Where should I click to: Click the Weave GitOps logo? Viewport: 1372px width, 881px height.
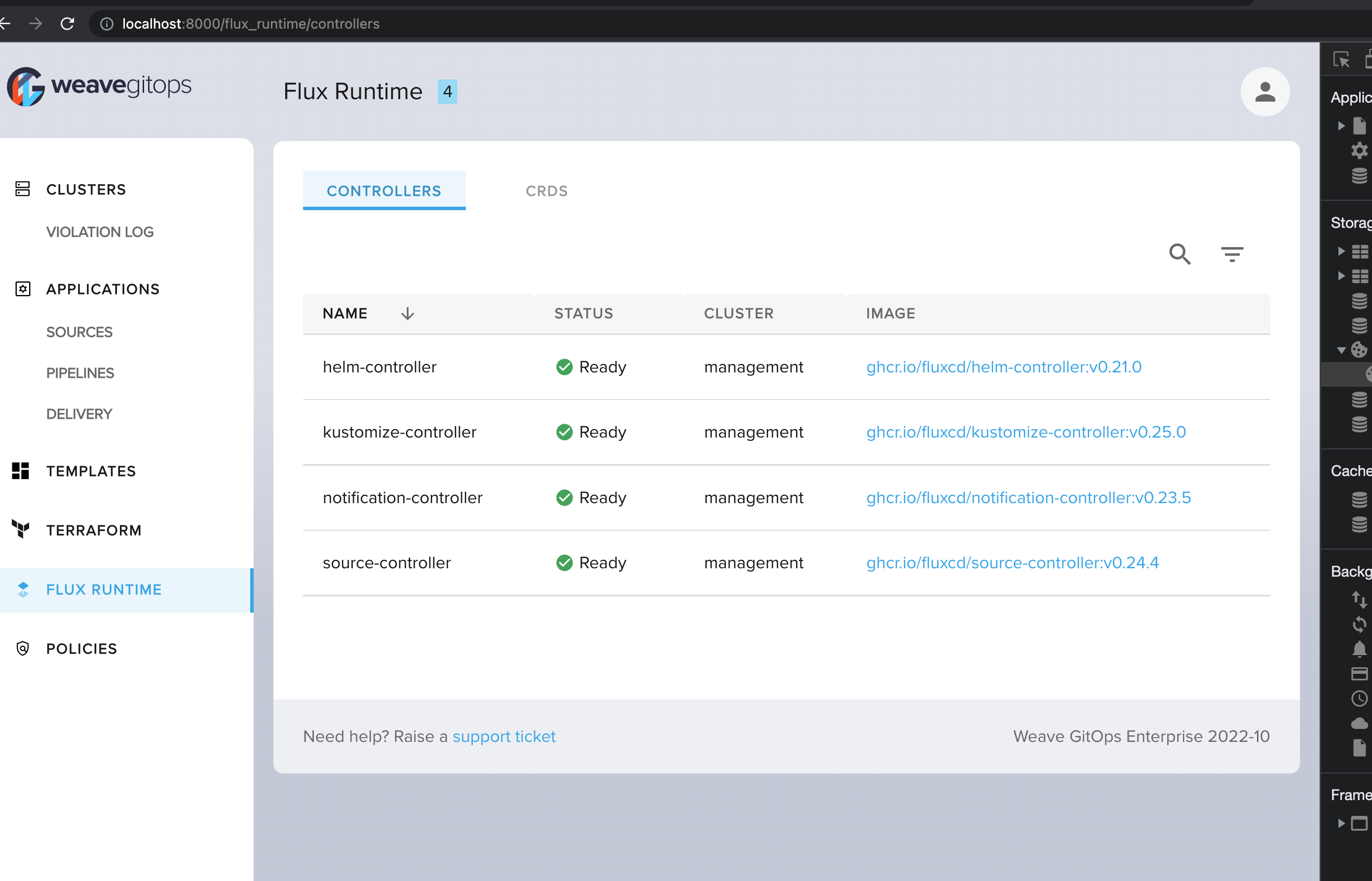[99, 86]
